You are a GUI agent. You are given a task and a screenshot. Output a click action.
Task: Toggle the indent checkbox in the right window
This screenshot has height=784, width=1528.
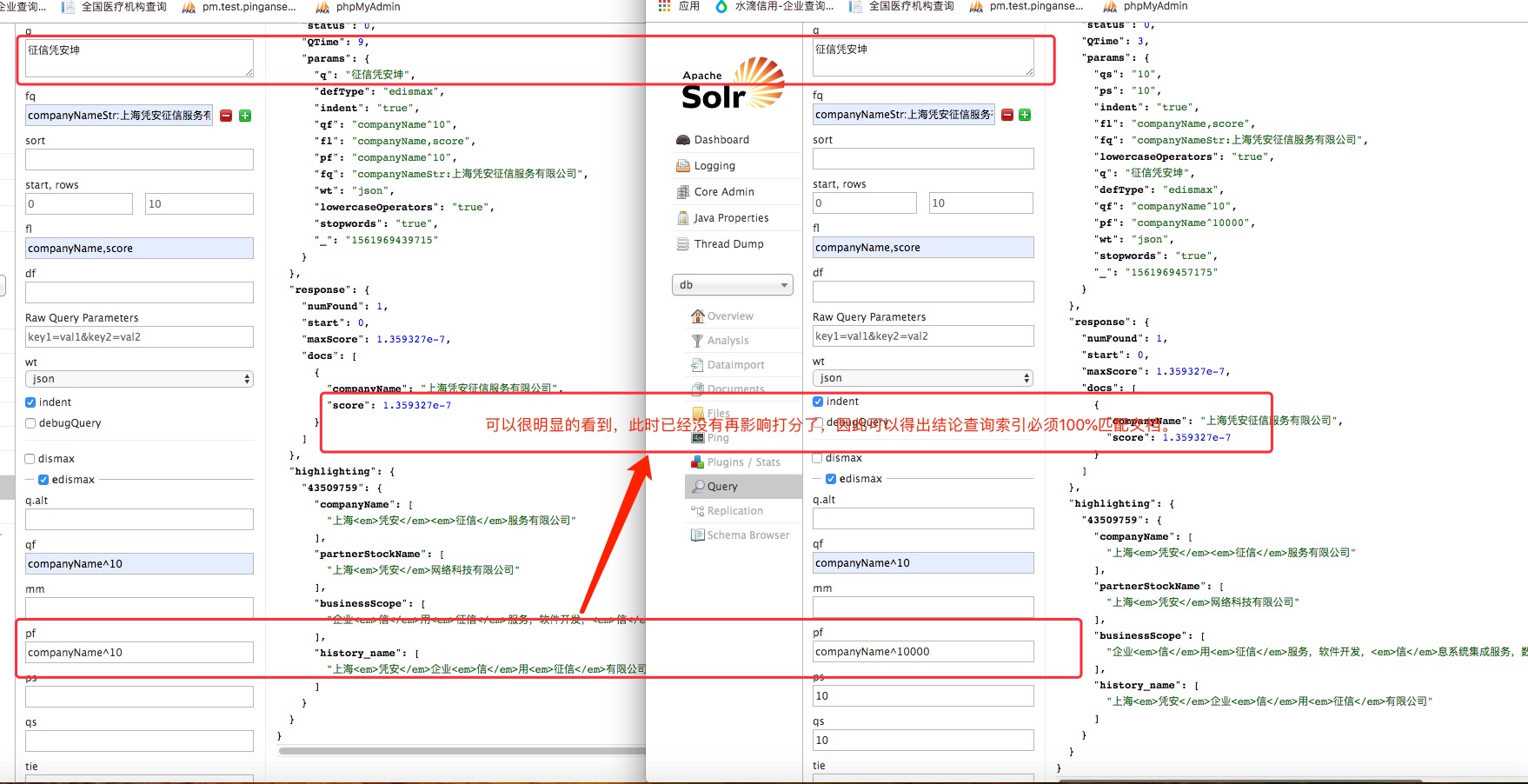pos(818,402)
